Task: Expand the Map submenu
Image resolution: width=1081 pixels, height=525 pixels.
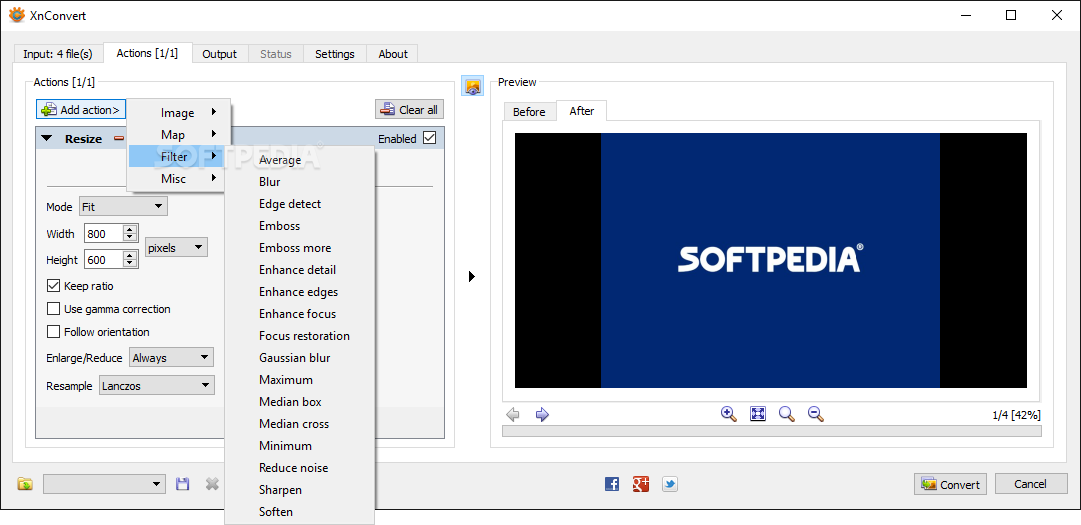Action: 178,134
